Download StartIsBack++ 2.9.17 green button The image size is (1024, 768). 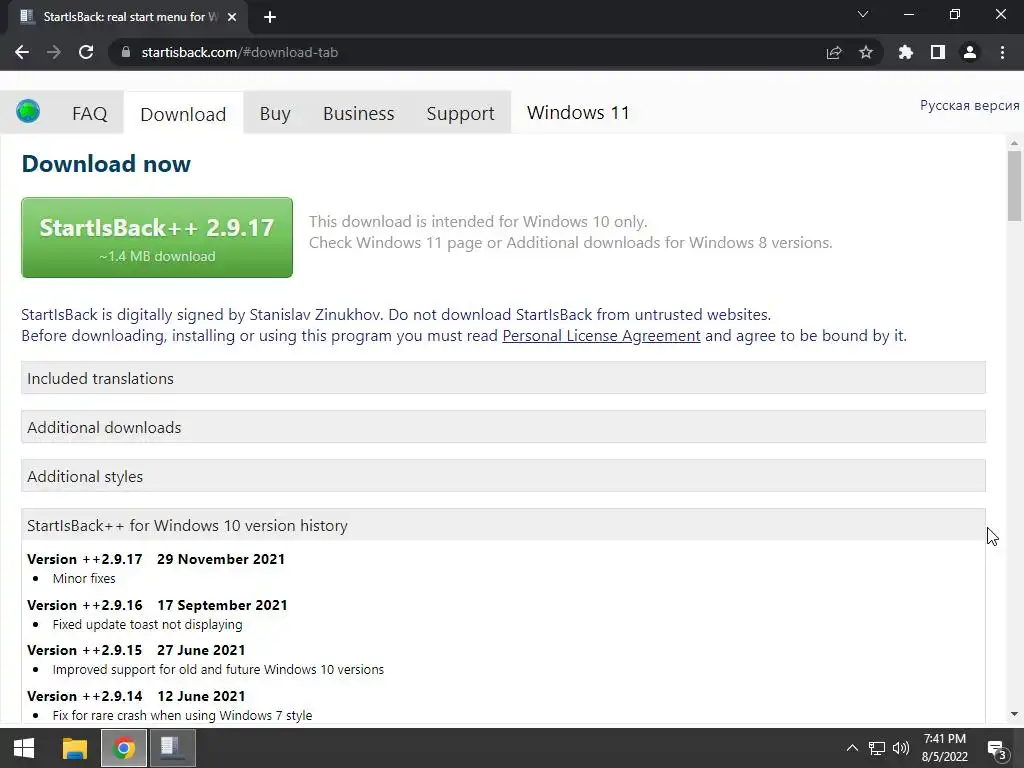(x=157, y=238)
